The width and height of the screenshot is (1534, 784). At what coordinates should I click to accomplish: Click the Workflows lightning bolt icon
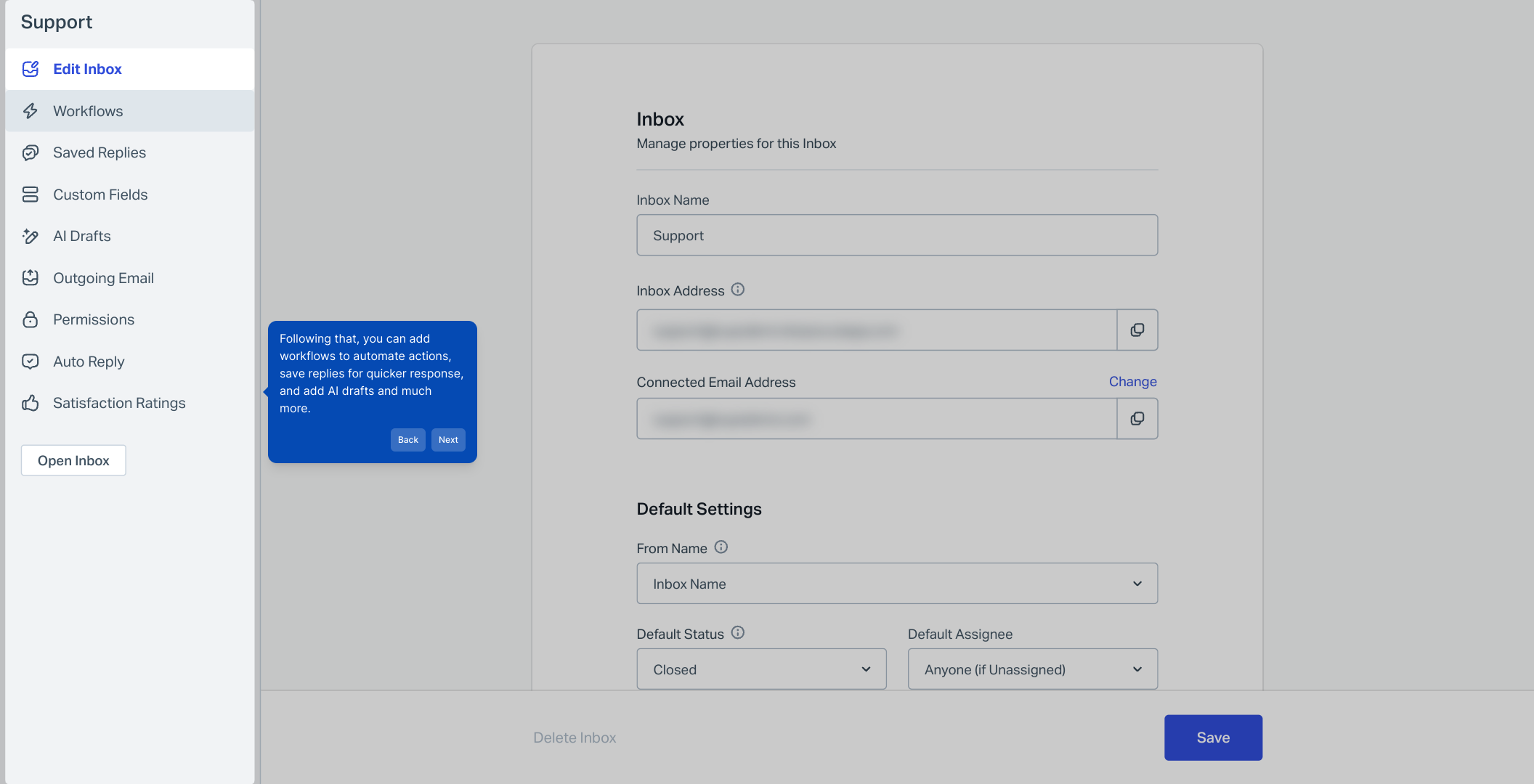tap(31, 111)
